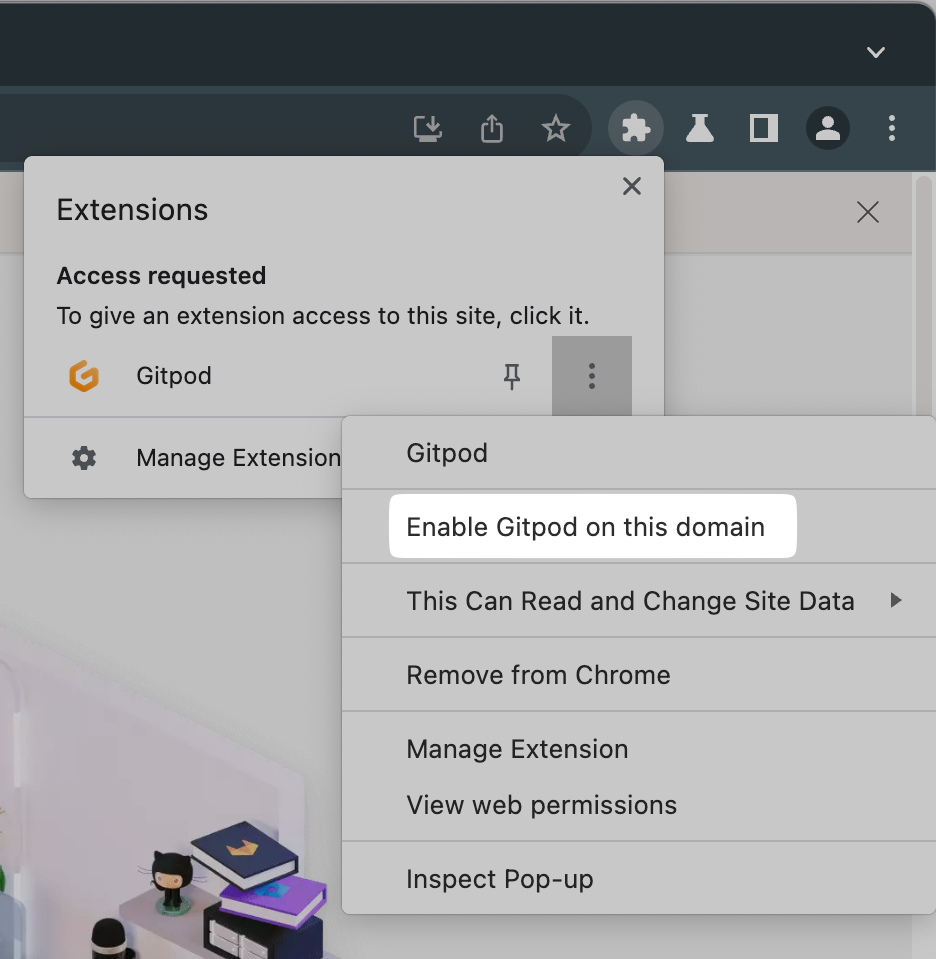Click the Manage Extensions gear icon
Screen dimensions: 936x959
pyautogui.click(x=84, y=458)
